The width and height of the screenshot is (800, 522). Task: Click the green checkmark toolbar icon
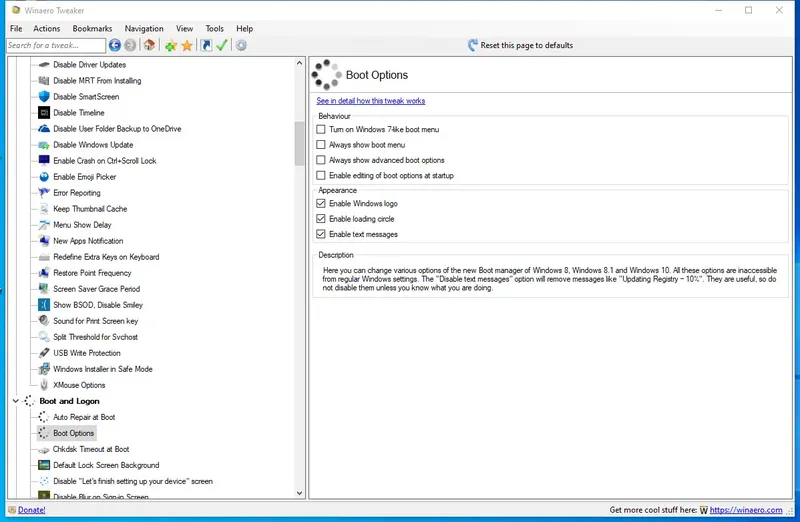221,45
